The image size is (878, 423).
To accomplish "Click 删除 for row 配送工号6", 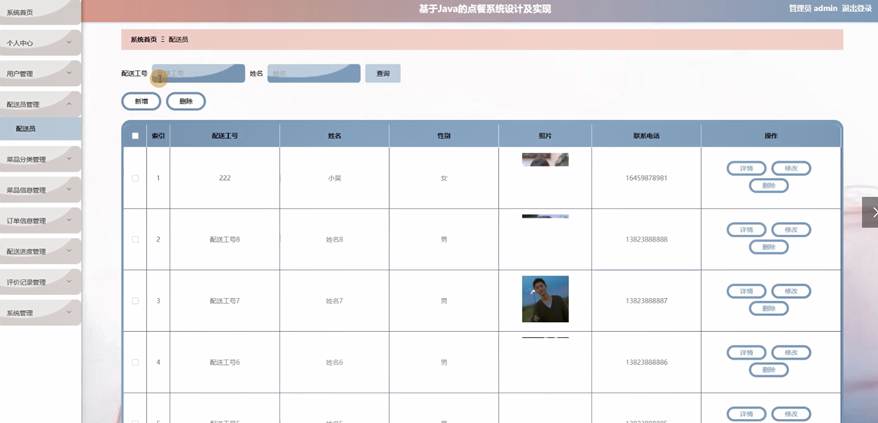I will point(769,370).
